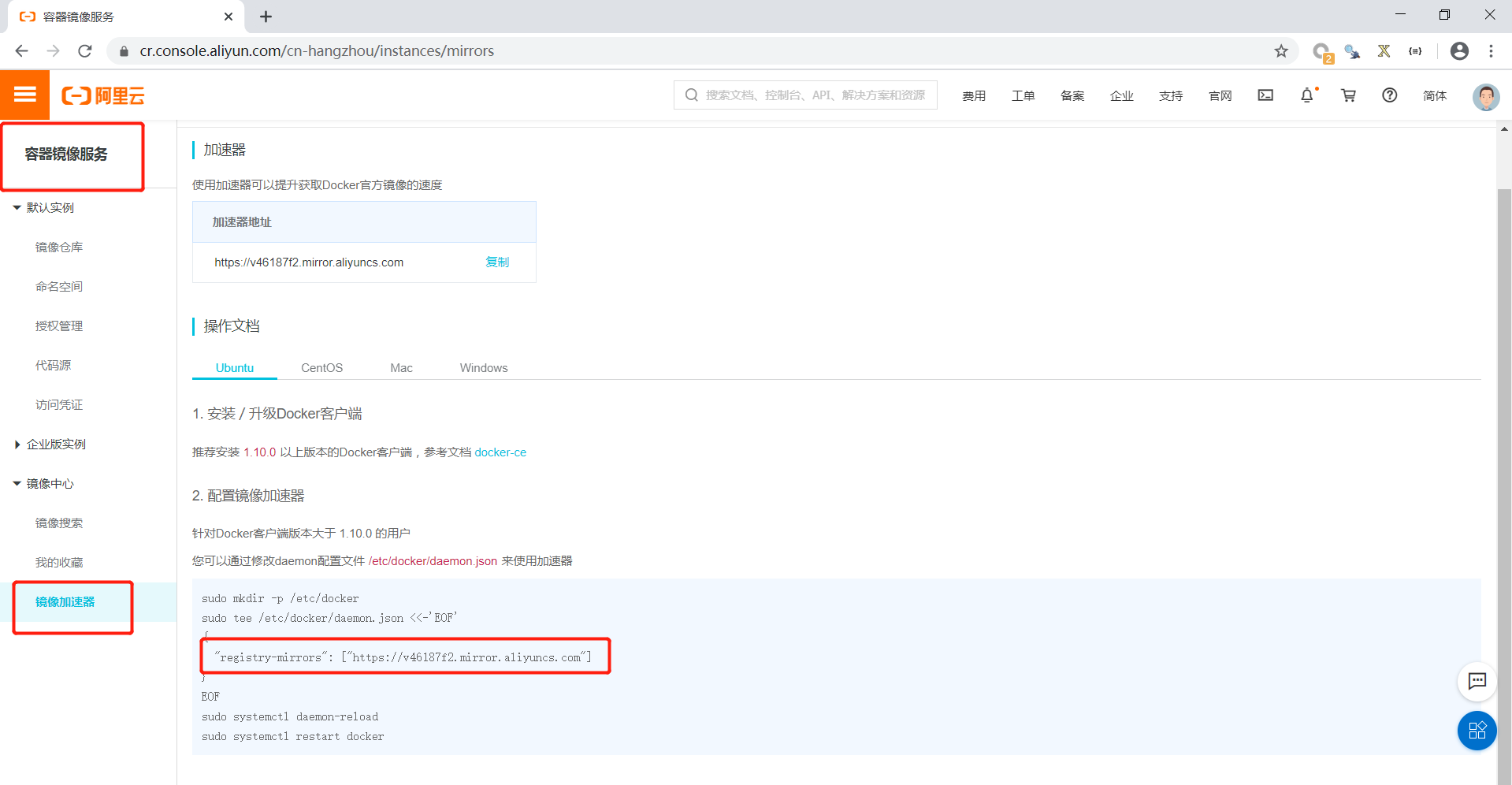Click the 'sudo systemctl daemon-reload' line
The height and width of the screenshot is (785, 1512).
click(290, 717)
